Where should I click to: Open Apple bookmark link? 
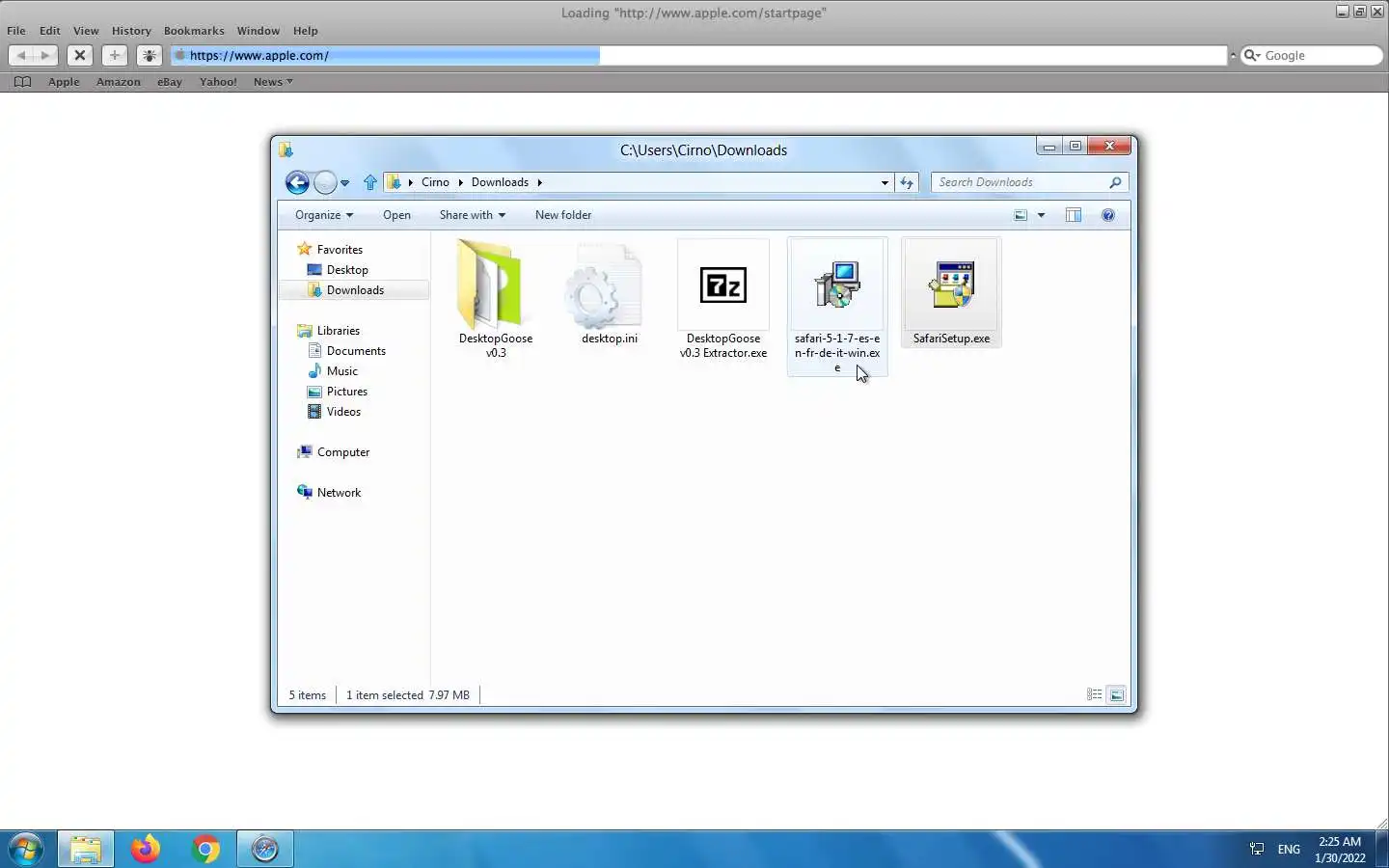coord(64,82)
